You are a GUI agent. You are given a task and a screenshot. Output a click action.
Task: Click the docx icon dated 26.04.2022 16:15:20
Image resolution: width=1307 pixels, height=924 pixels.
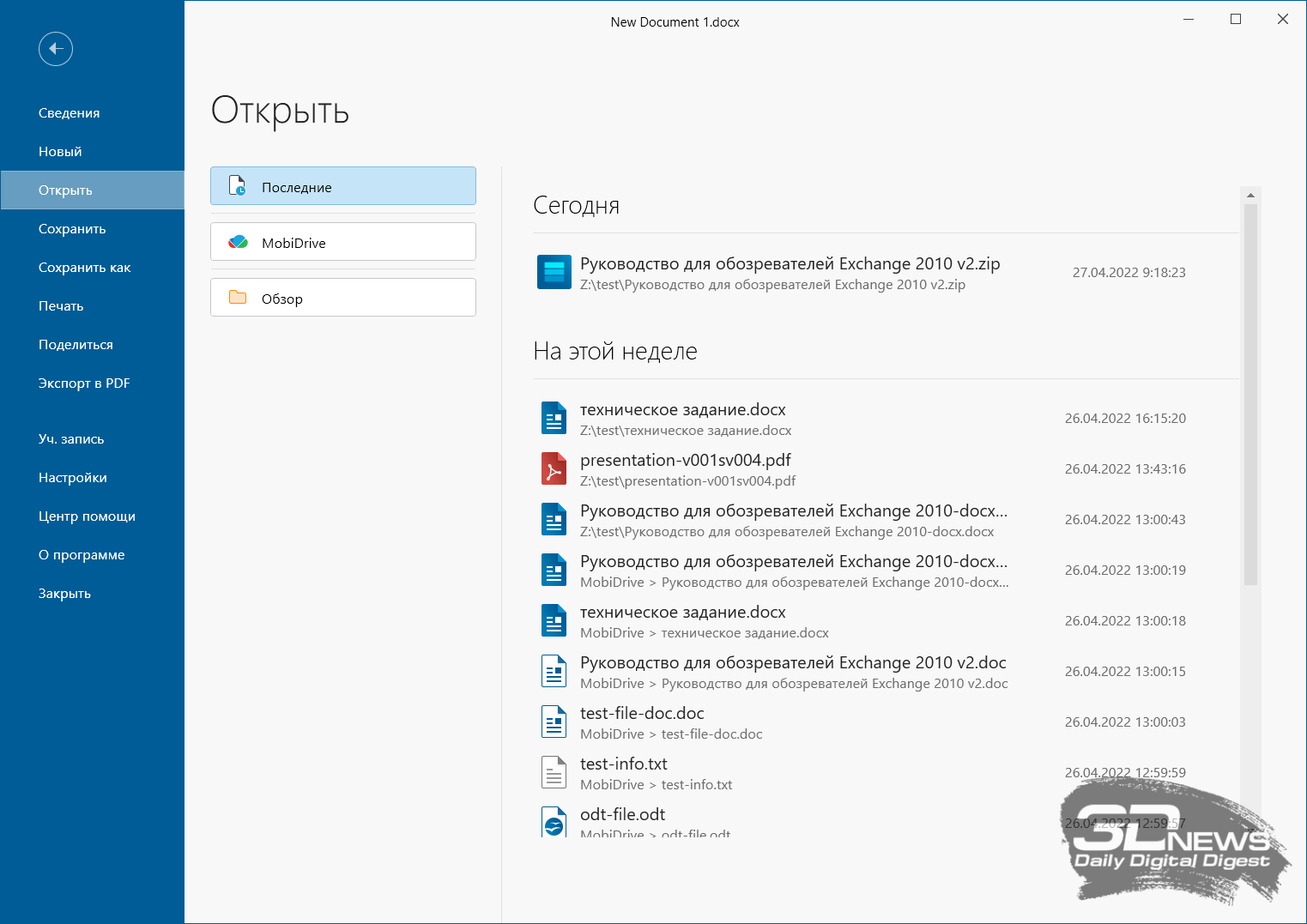coord(554,418)
